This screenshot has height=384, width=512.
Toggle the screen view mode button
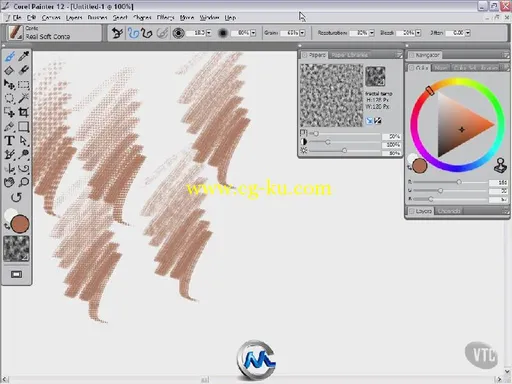(x=16, y=274)
